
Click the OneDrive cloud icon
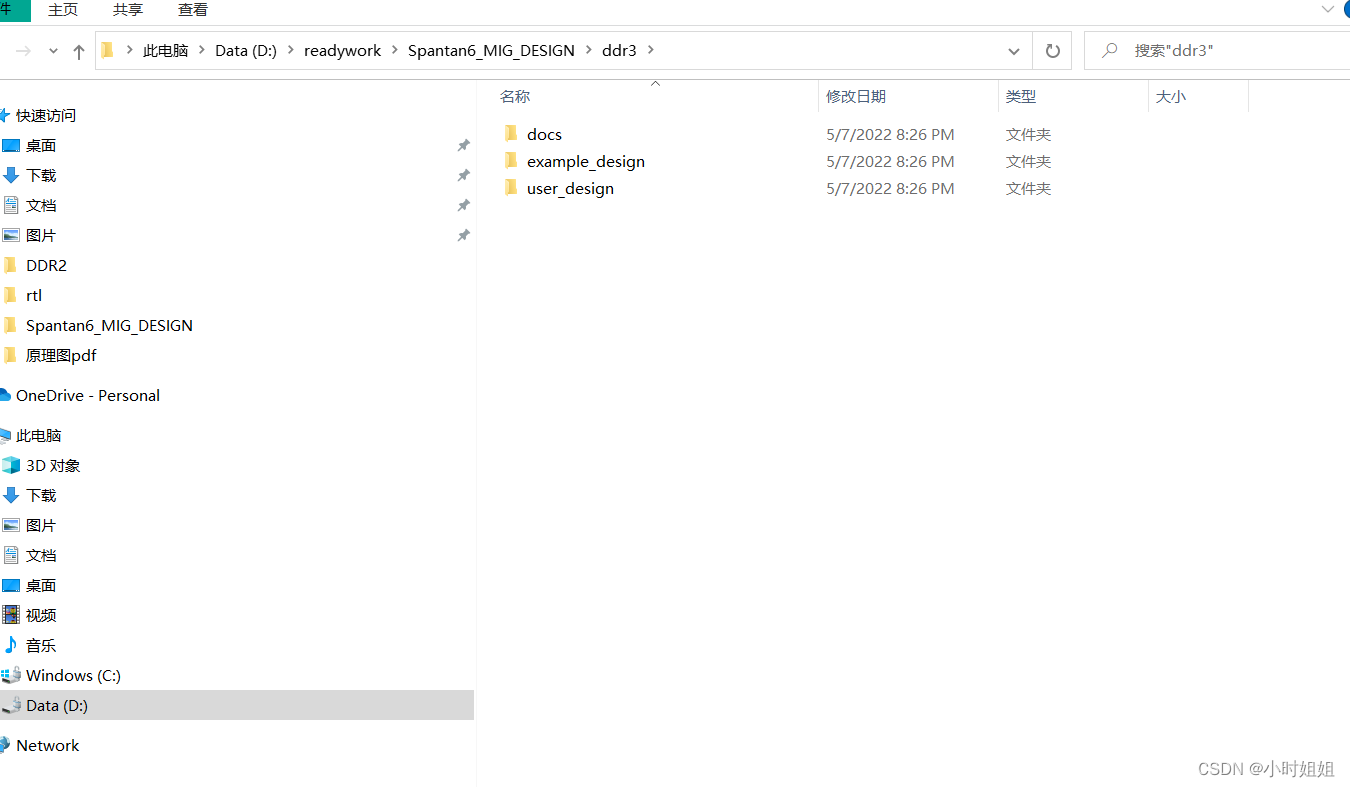coord(5,395)
